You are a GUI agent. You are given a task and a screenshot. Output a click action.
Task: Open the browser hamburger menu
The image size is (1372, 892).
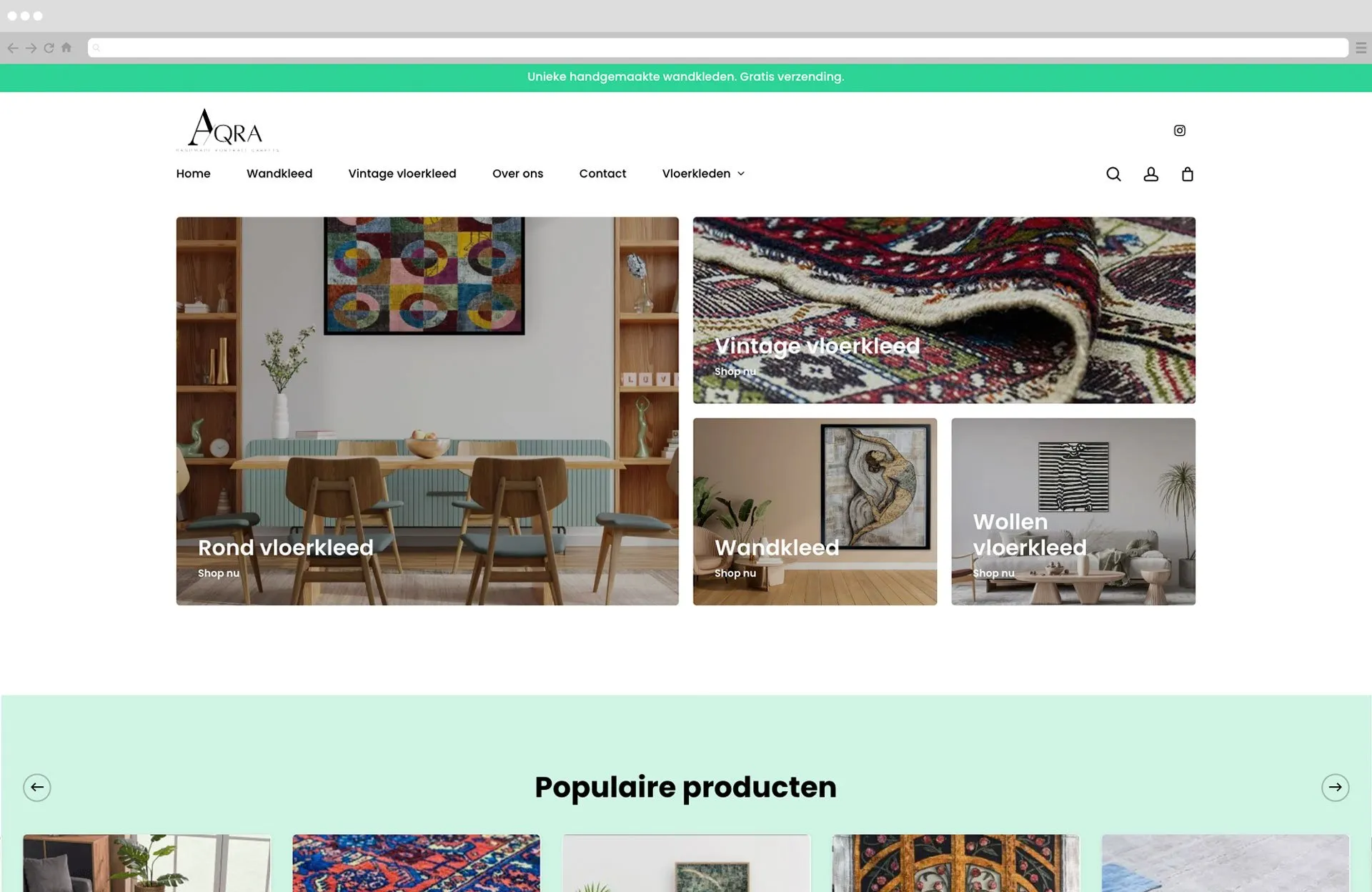[1361, 48]
